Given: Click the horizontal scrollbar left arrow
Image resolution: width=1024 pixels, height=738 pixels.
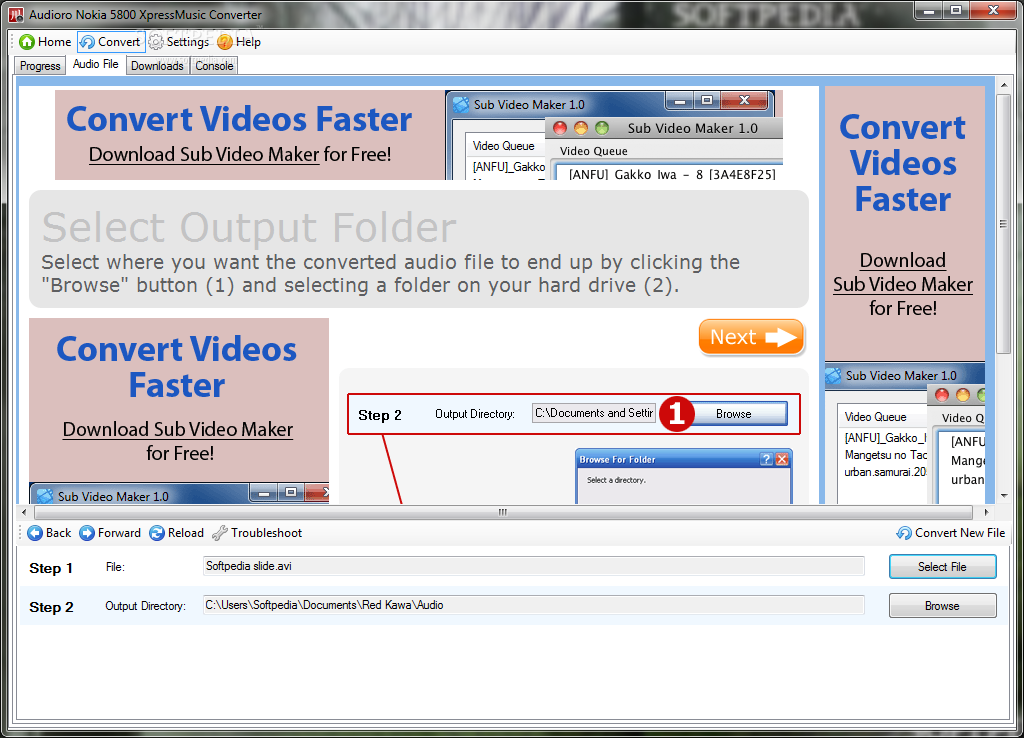Looking at the screenshot, I should coord(24,512).
